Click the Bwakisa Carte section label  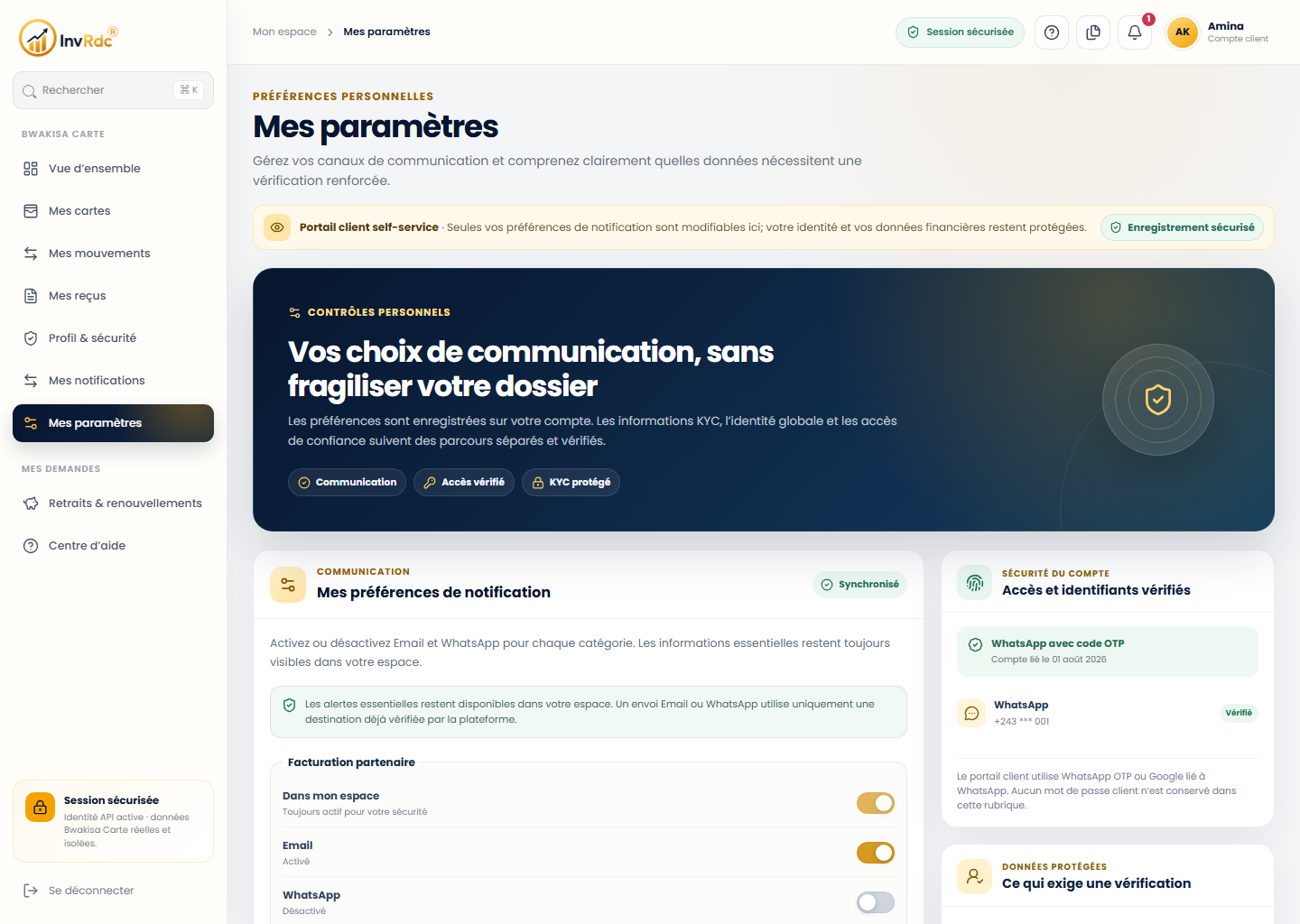(63, 134)
